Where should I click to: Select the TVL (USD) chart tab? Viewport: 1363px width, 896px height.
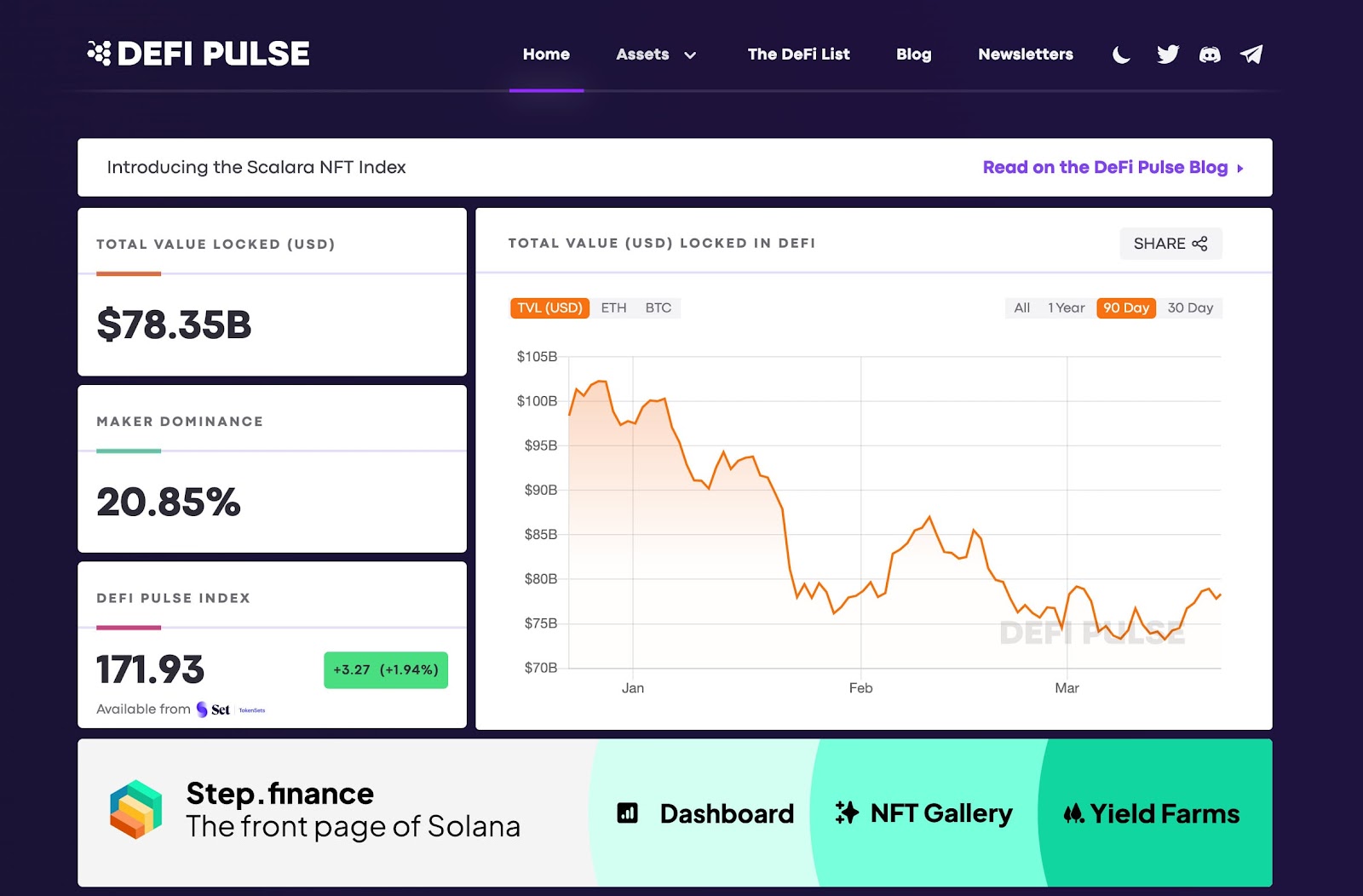tap(549, 307)
